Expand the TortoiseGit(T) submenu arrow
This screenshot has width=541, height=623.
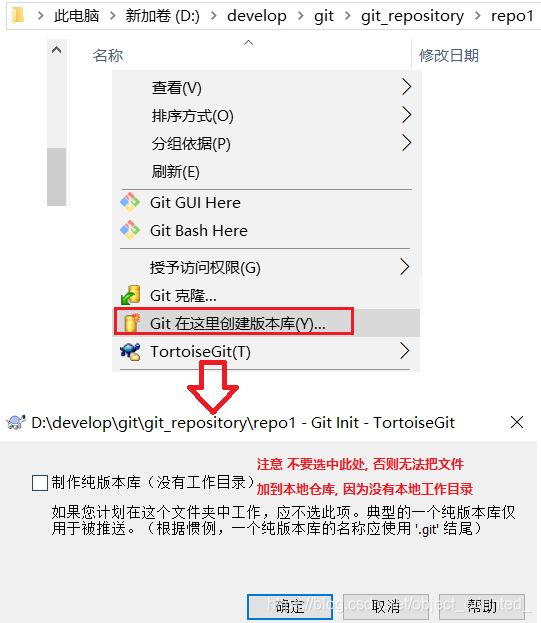tap(405, 351)
